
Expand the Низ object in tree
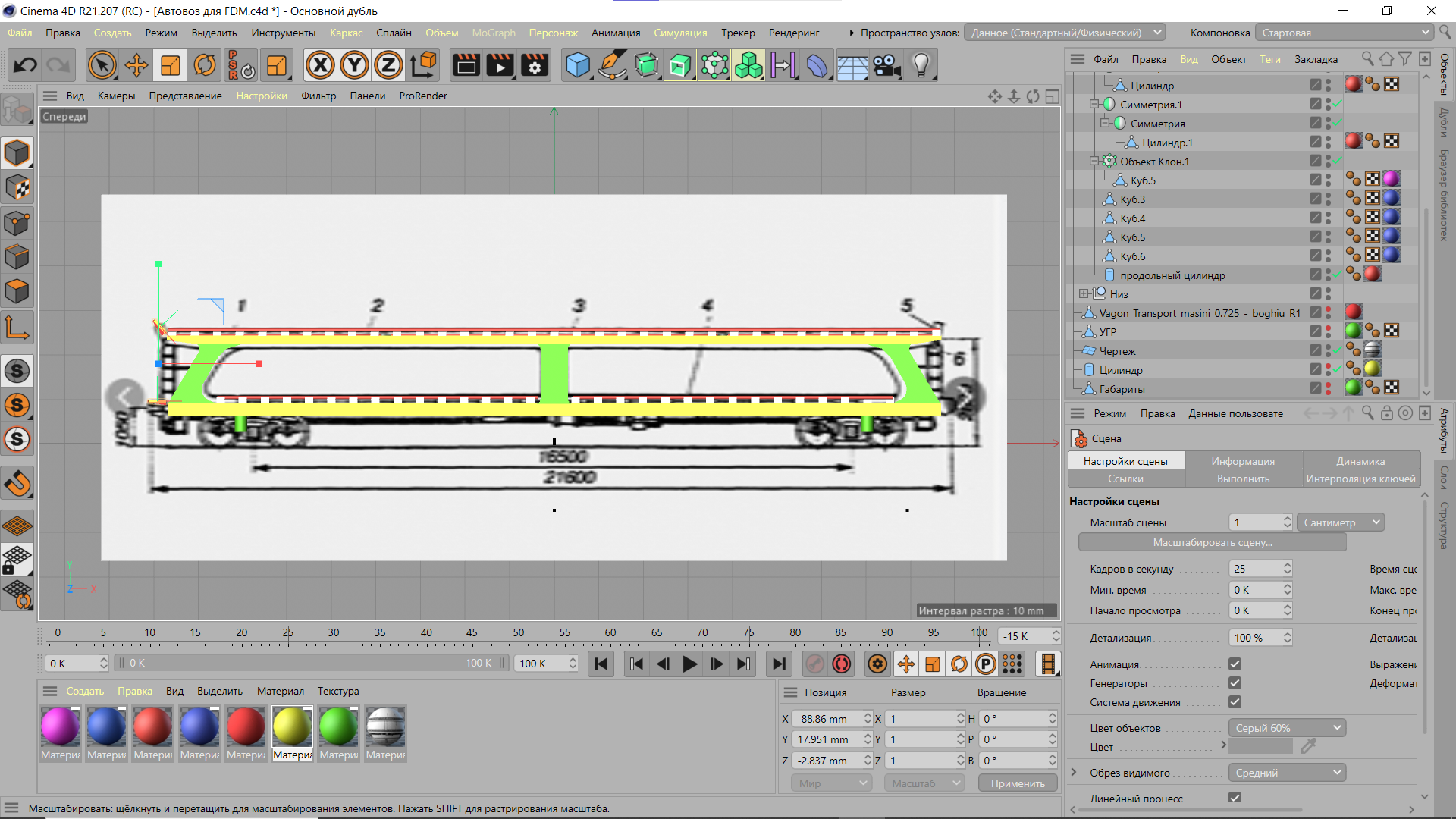coord(1084,294)
